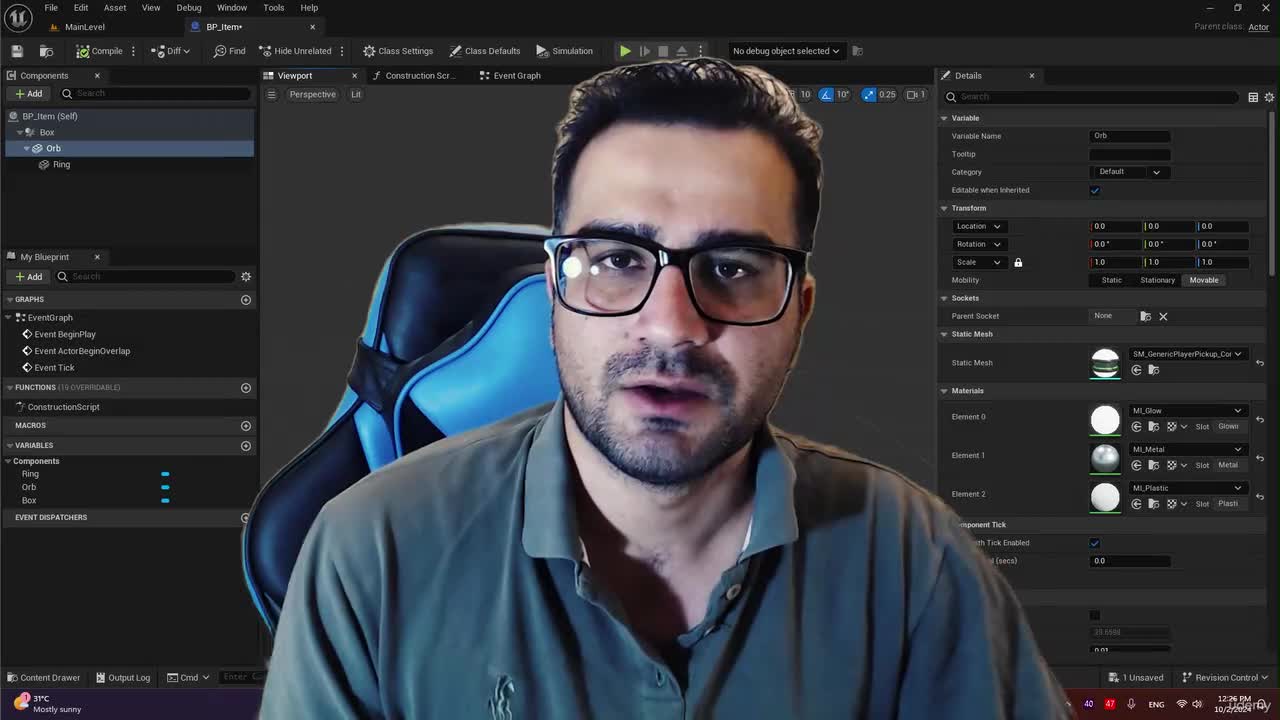The width and height of the screenshot is (1280, 720).
Task: Switch Details to property matrix table view
Action: (x=1253, y=97)
